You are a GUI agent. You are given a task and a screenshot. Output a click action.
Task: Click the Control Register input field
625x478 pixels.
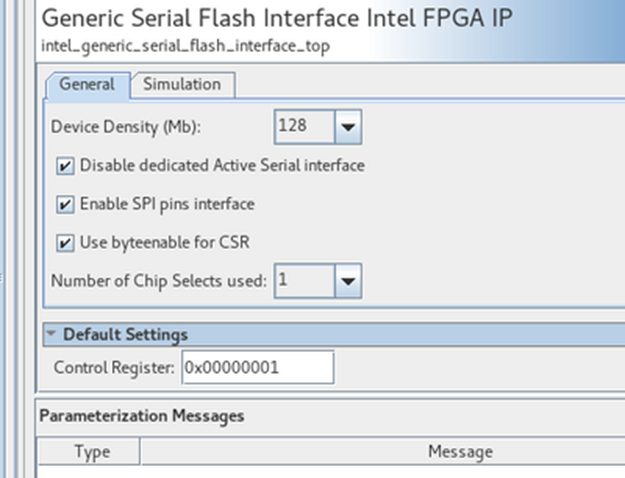257,368
